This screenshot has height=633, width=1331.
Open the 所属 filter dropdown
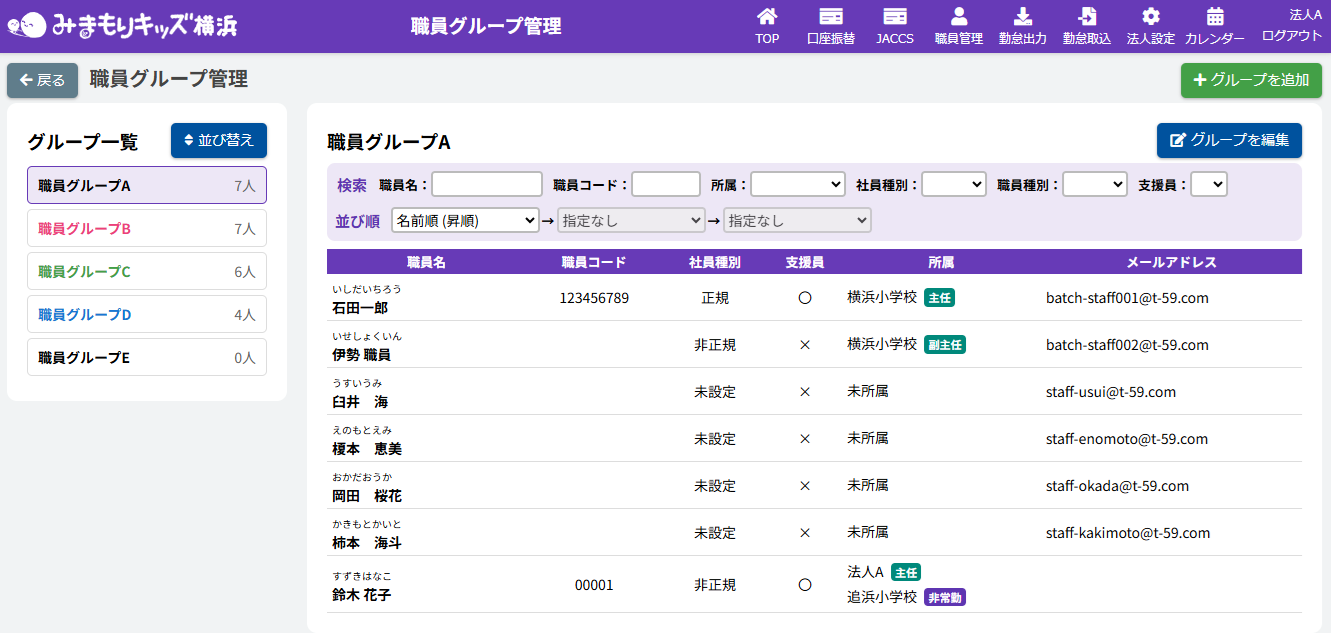click(x=798, y=184)
